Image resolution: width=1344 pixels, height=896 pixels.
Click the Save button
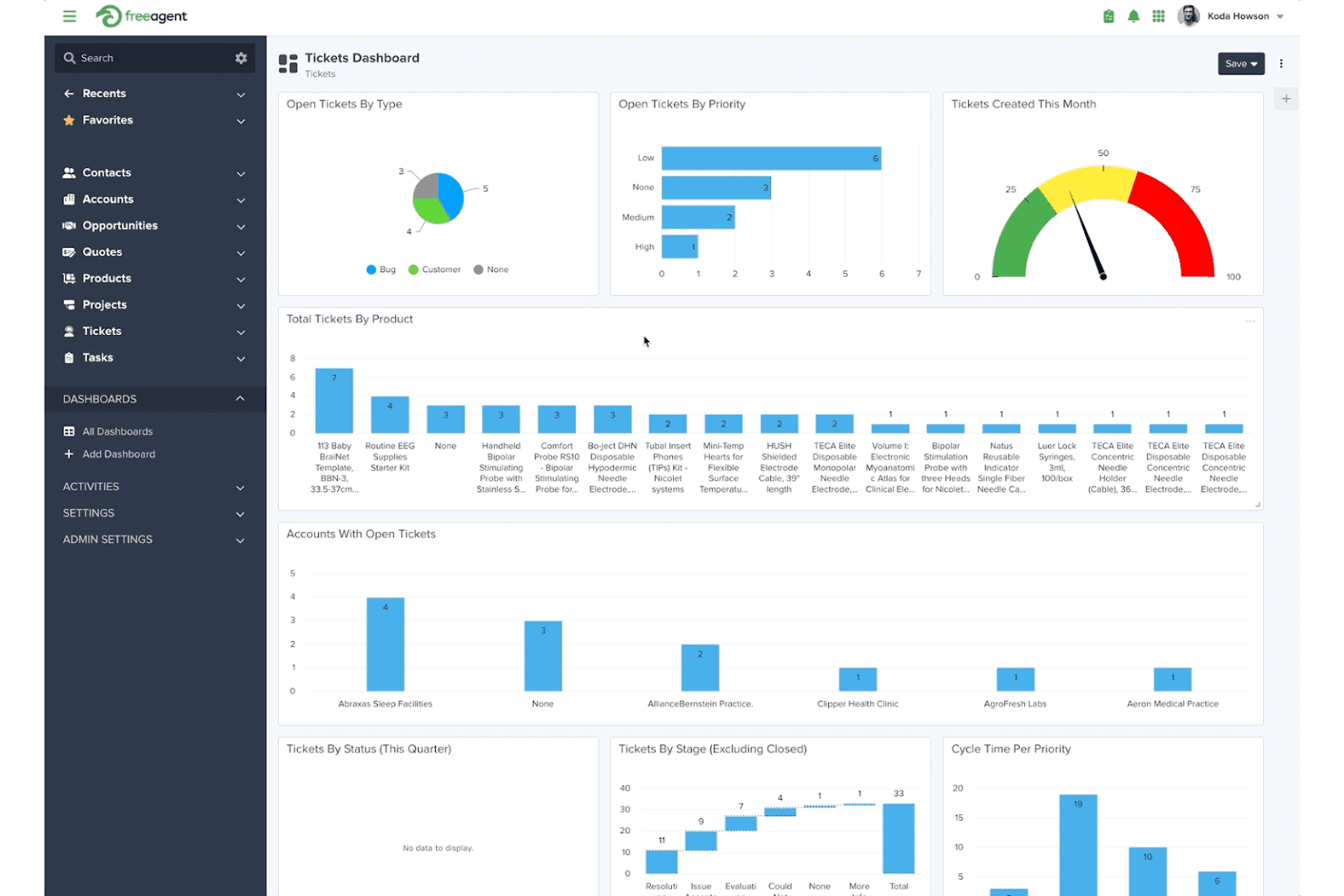1240,64
